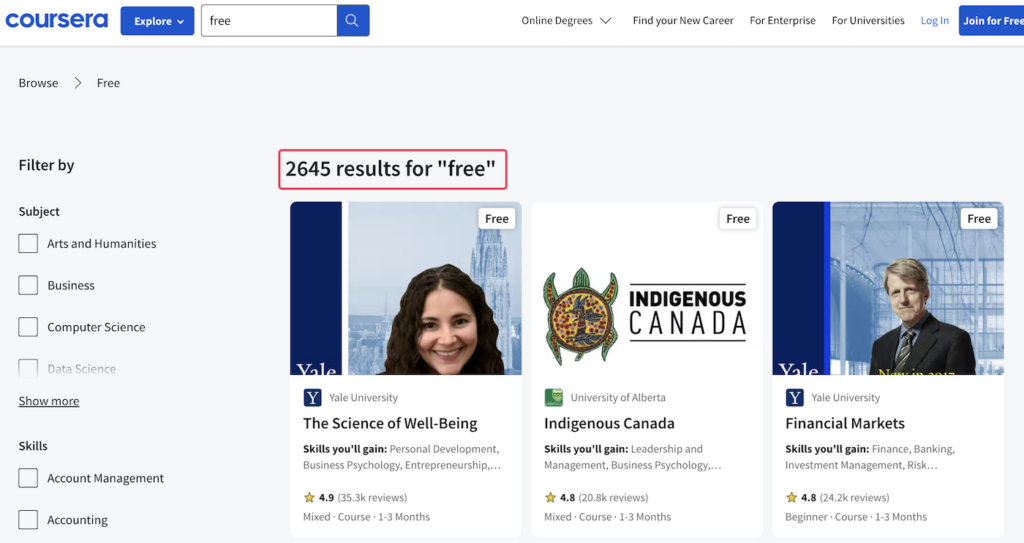1024x543 pixels.
Task: Open For Universities link
Action: [868, 20]
